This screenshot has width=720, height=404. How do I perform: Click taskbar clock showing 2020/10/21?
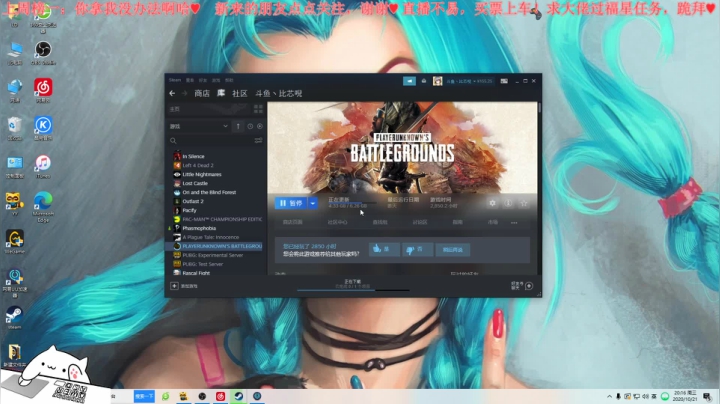685,396
